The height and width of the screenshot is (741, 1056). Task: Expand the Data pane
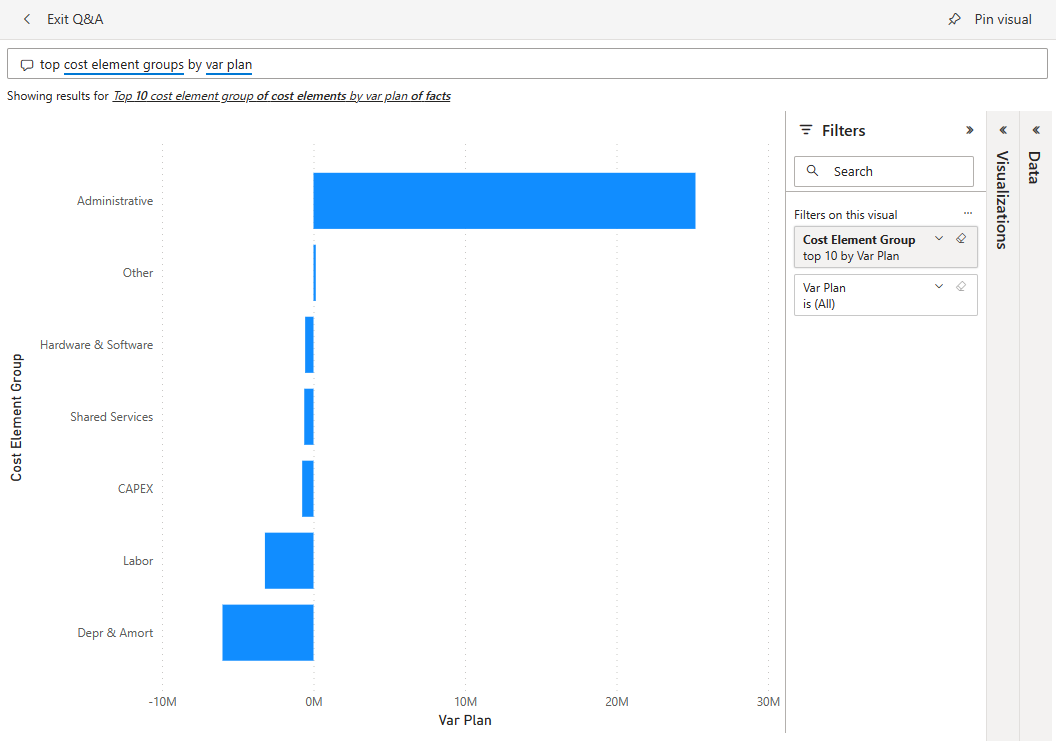pos(1037,130)
